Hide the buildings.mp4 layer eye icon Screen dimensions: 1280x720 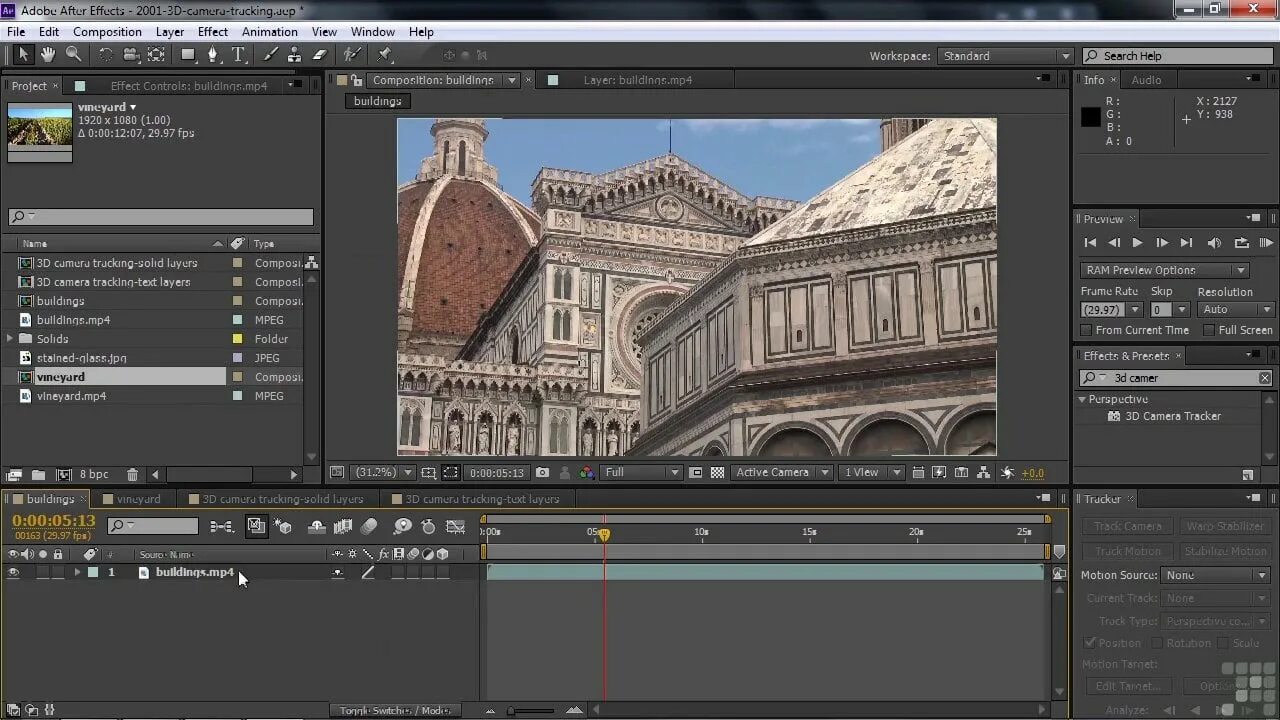[14, 573]
